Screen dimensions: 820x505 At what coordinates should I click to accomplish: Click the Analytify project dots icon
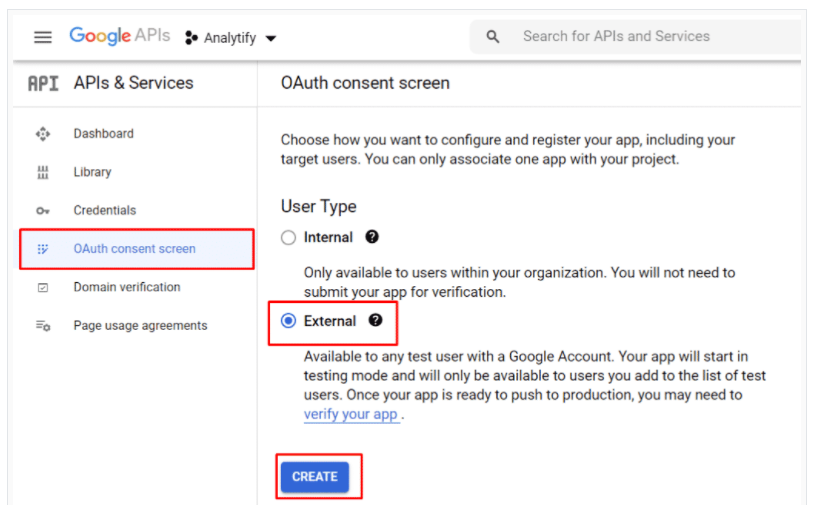[x=191, y=38]
